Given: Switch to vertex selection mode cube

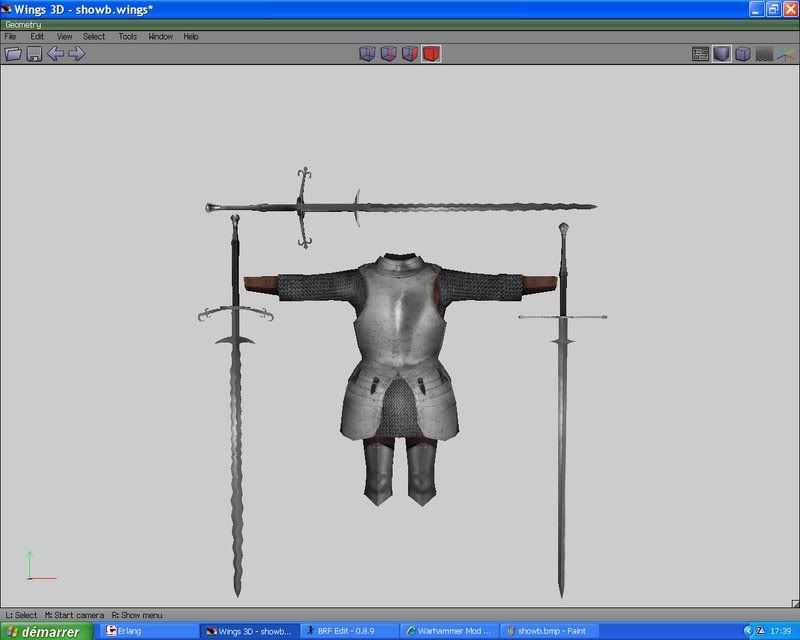Looking at the screenshot, I should pyautogui.click(x=367, y=53).
